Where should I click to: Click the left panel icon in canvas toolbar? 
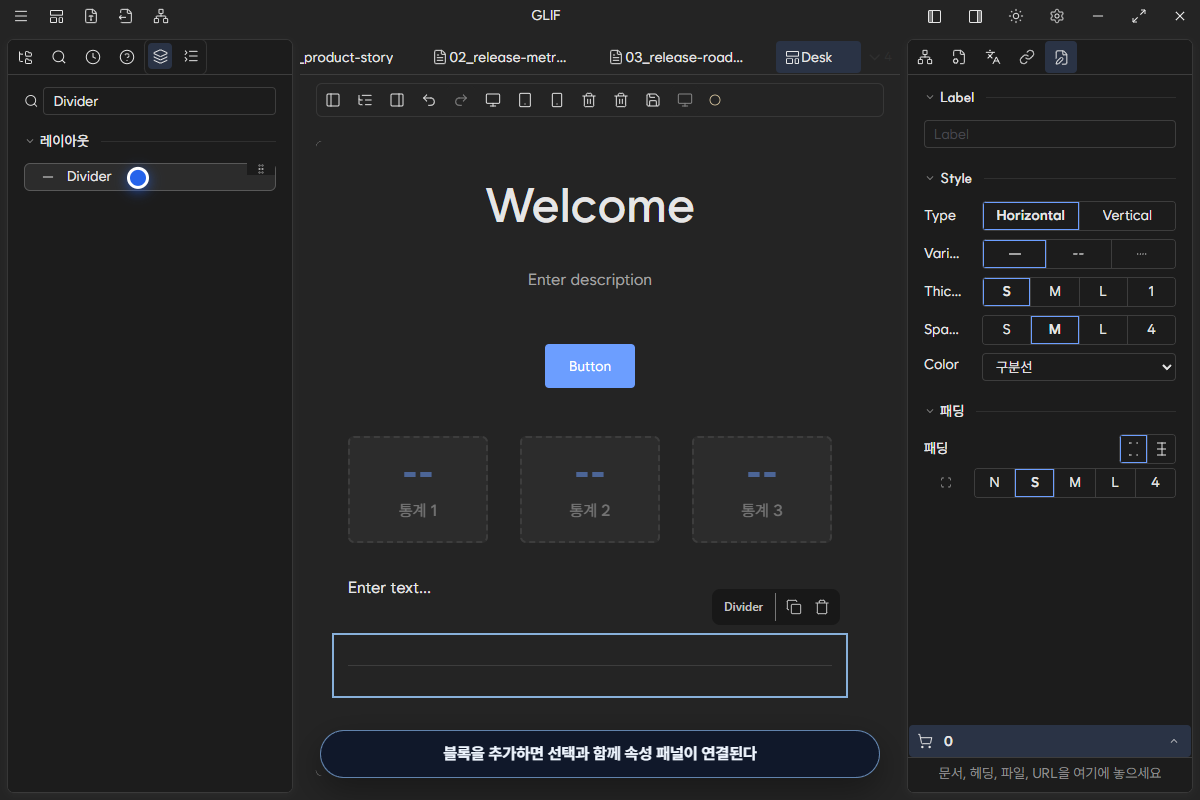pos(333,100)
